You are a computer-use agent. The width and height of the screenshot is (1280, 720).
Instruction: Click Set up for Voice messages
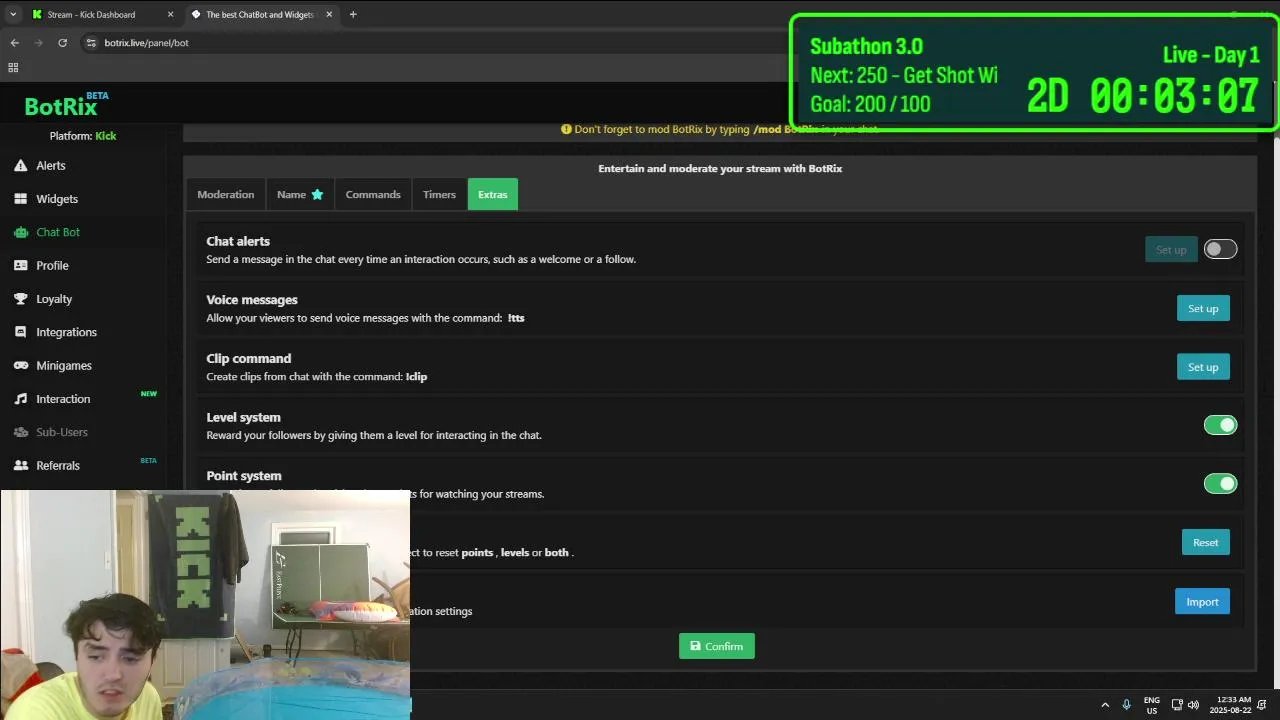pyautogui.click(x=1203, y=308)
